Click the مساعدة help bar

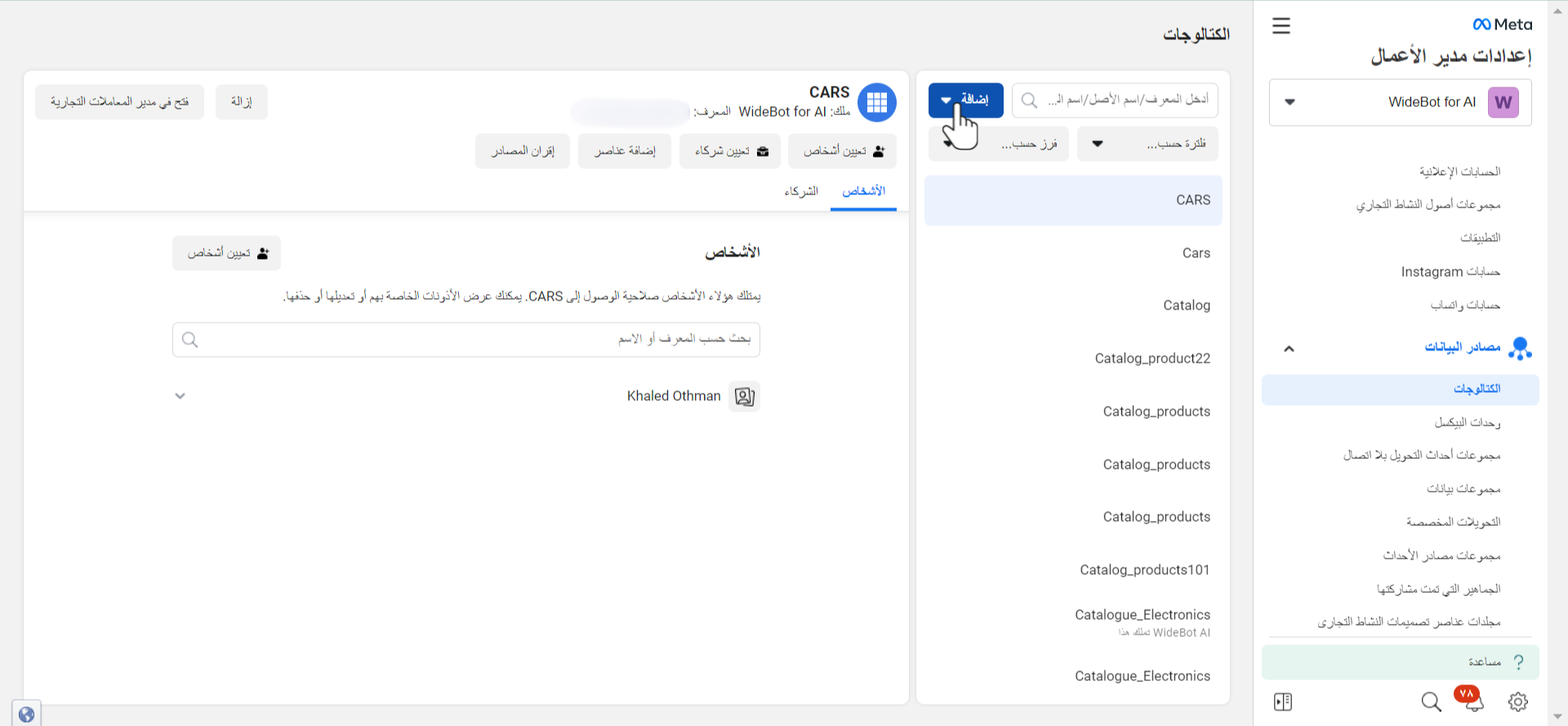[1401, 662]
